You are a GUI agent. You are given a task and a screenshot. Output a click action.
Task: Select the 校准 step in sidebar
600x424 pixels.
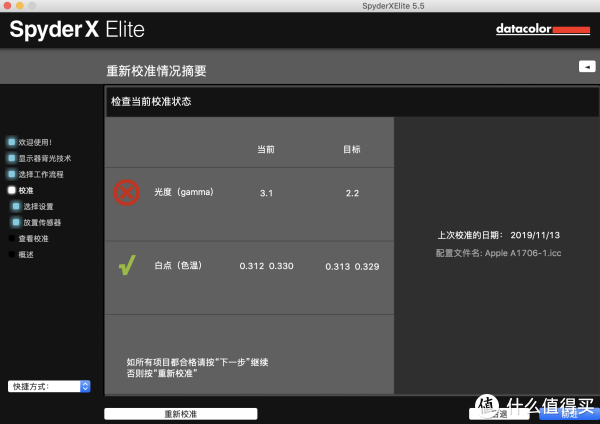tap(21, 190)
